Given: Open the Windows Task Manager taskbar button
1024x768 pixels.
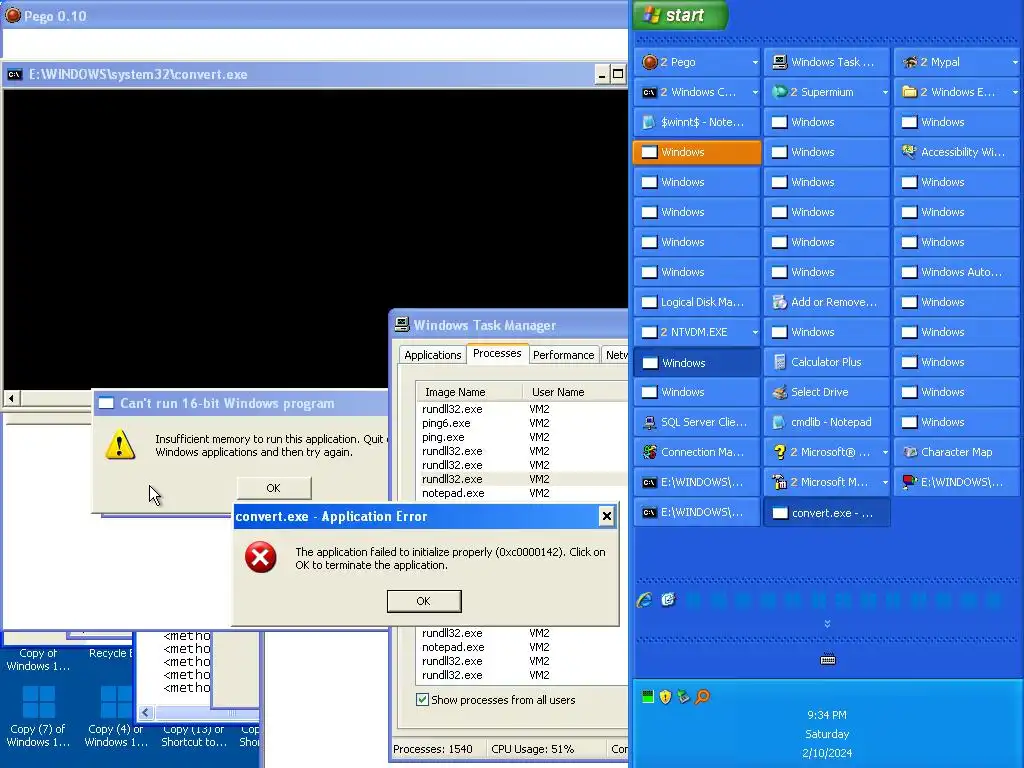Looking at the screenshot, I should pyautogui.click(x=826, y=62).
